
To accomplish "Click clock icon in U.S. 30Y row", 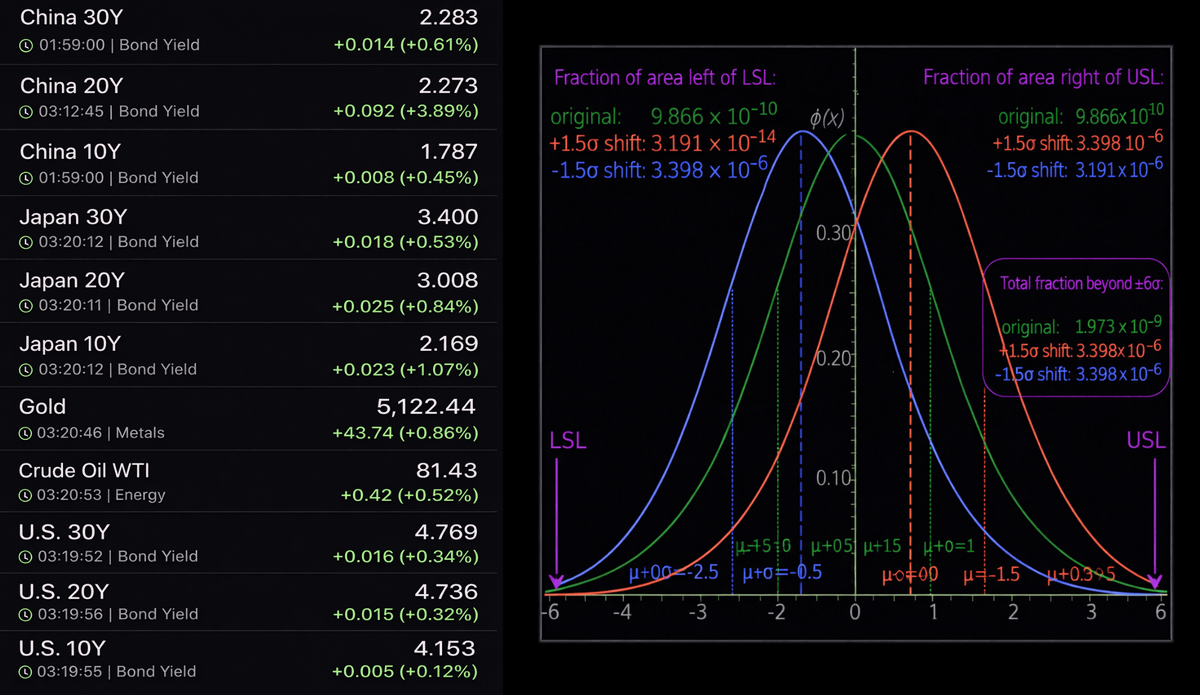I will (x=25, y=556).
